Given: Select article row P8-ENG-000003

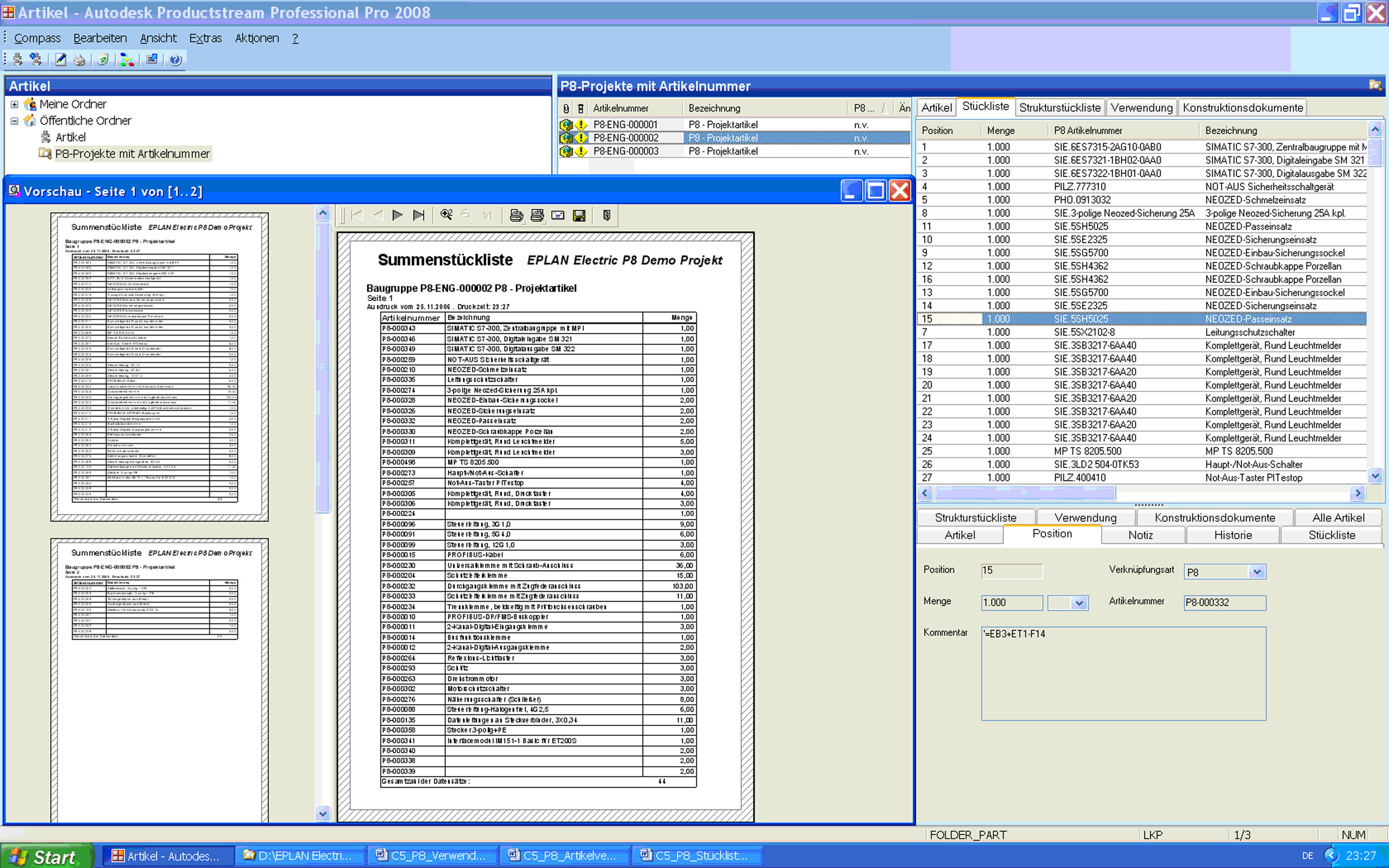Looking at the screenshot, I should coord(625,152).
